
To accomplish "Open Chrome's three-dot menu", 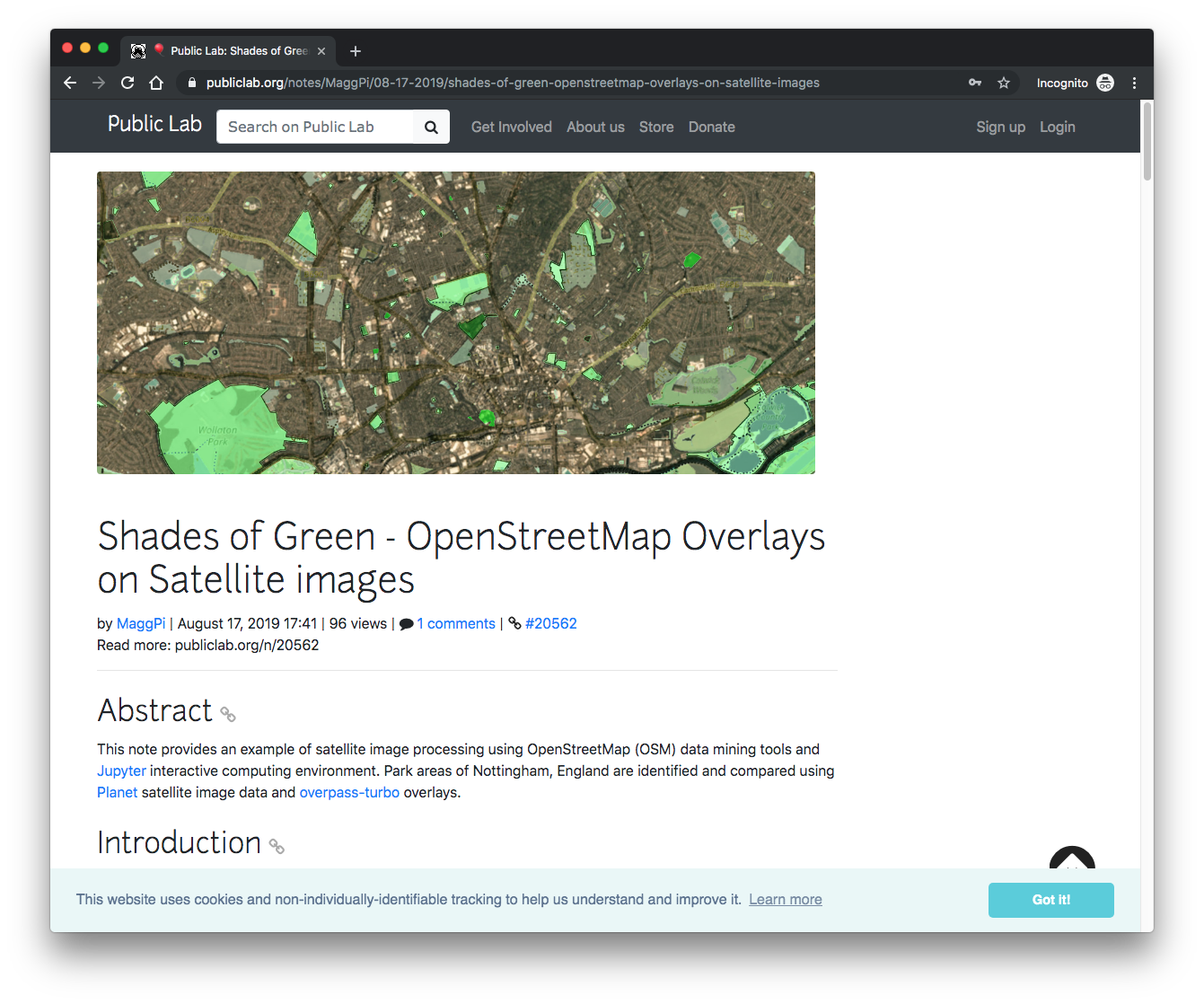I will 1135,82.
